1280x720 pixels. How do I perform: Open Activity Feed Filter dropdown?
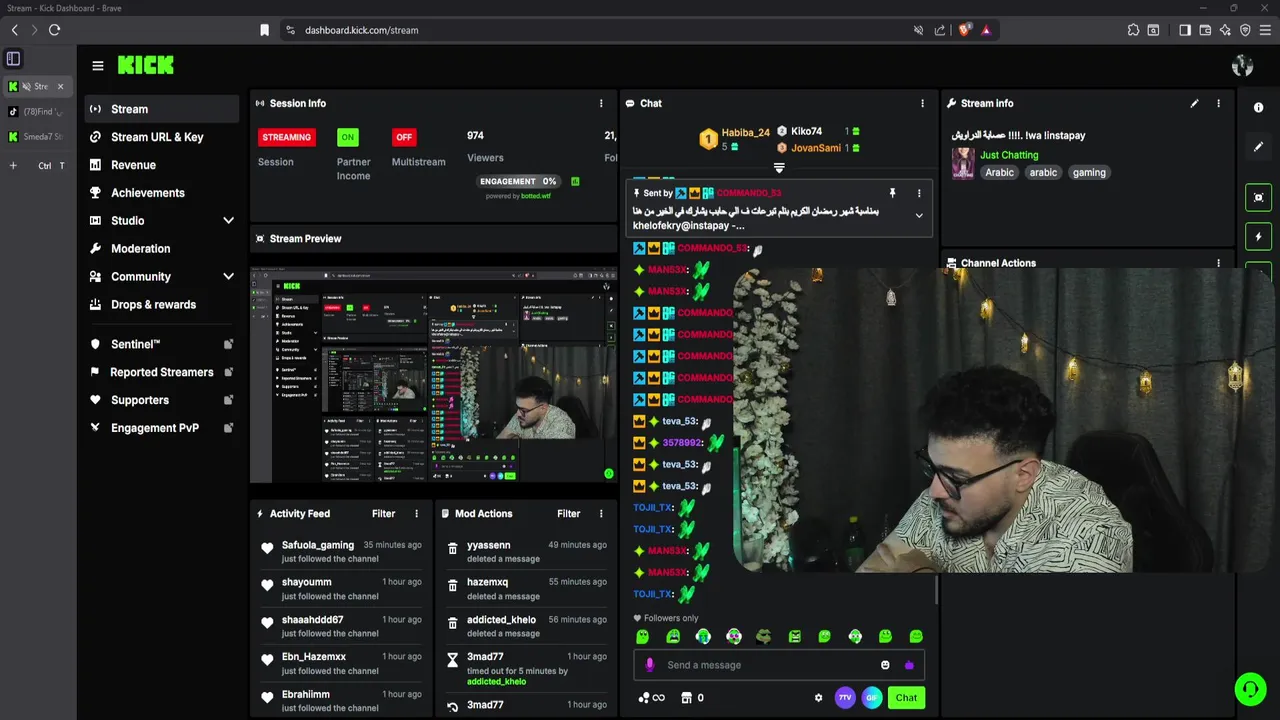coord(384,513)
